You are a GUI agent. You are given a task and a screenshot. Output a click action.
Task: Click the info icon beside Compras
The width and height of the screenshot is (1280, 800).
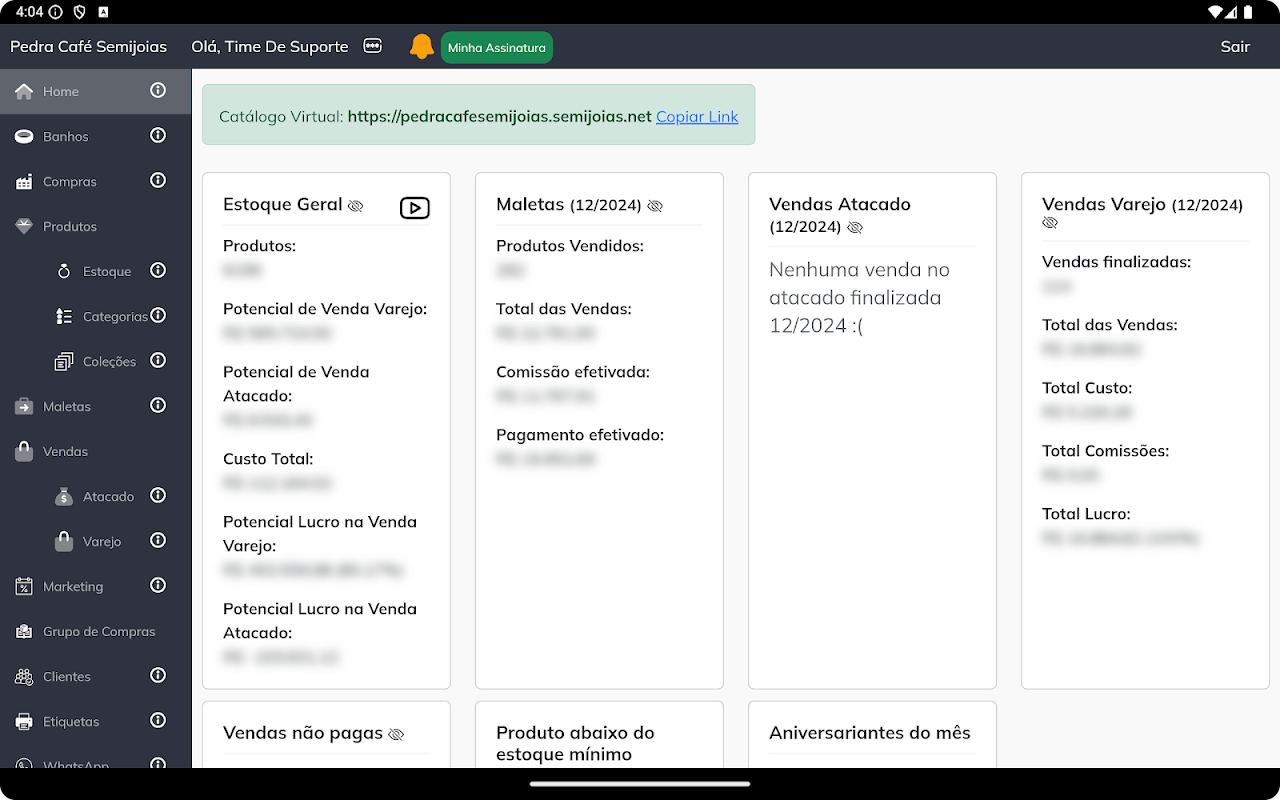pyautogui.click(x=158, y=180)
